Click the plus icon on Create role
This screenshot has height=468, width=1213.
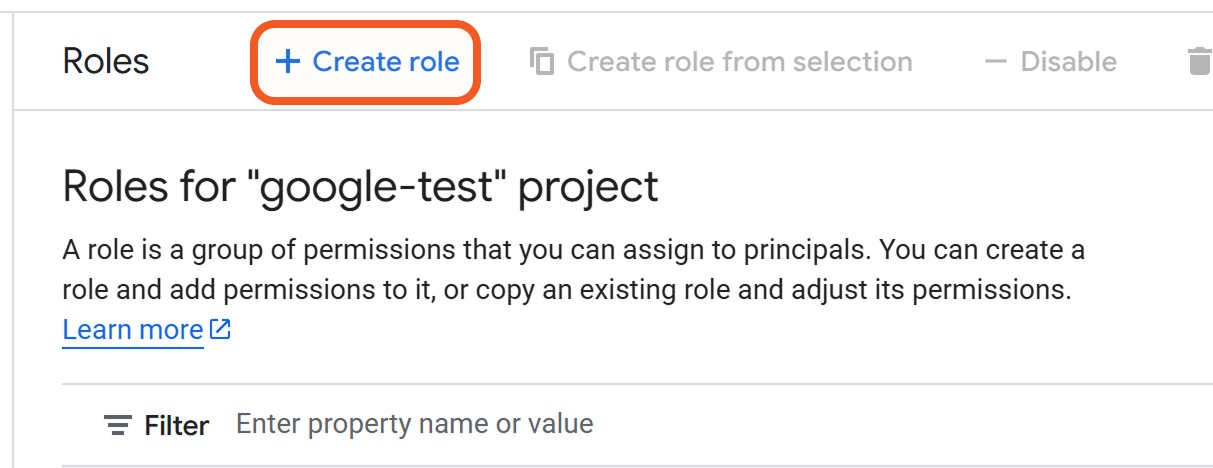tap(287, 62)
